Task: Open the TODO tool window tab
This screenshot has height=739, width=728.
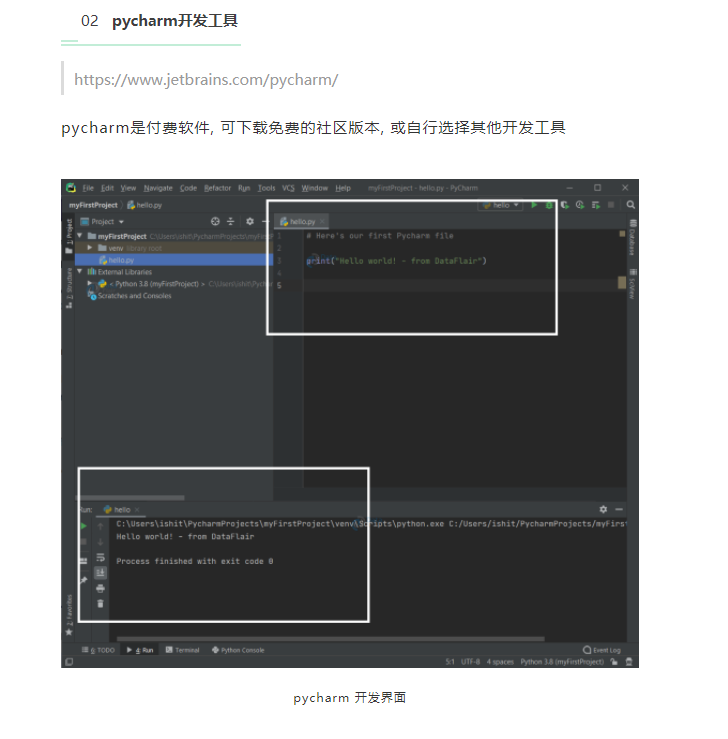Action: point(98,650)
